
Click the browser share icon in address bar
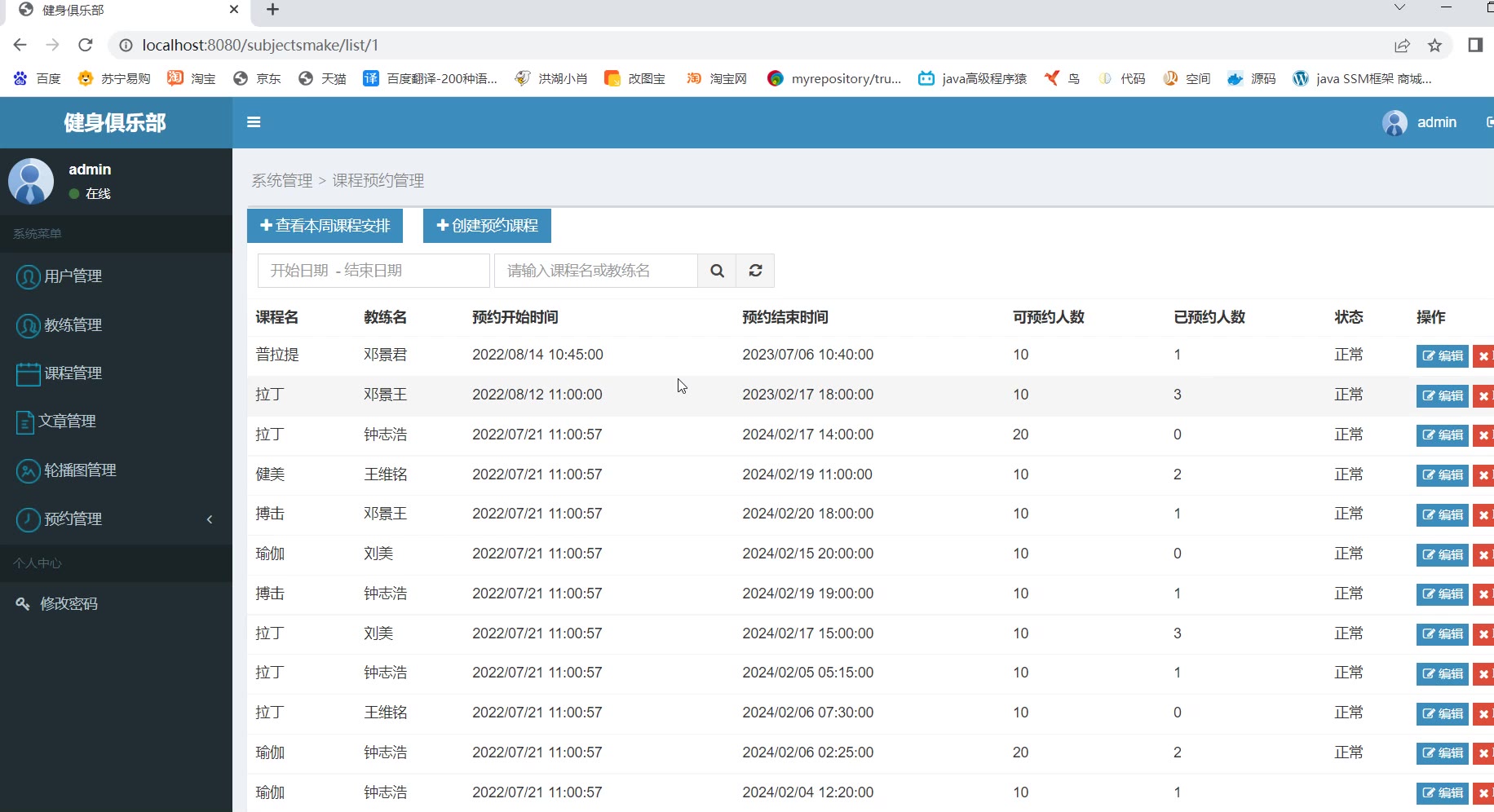1402,46
